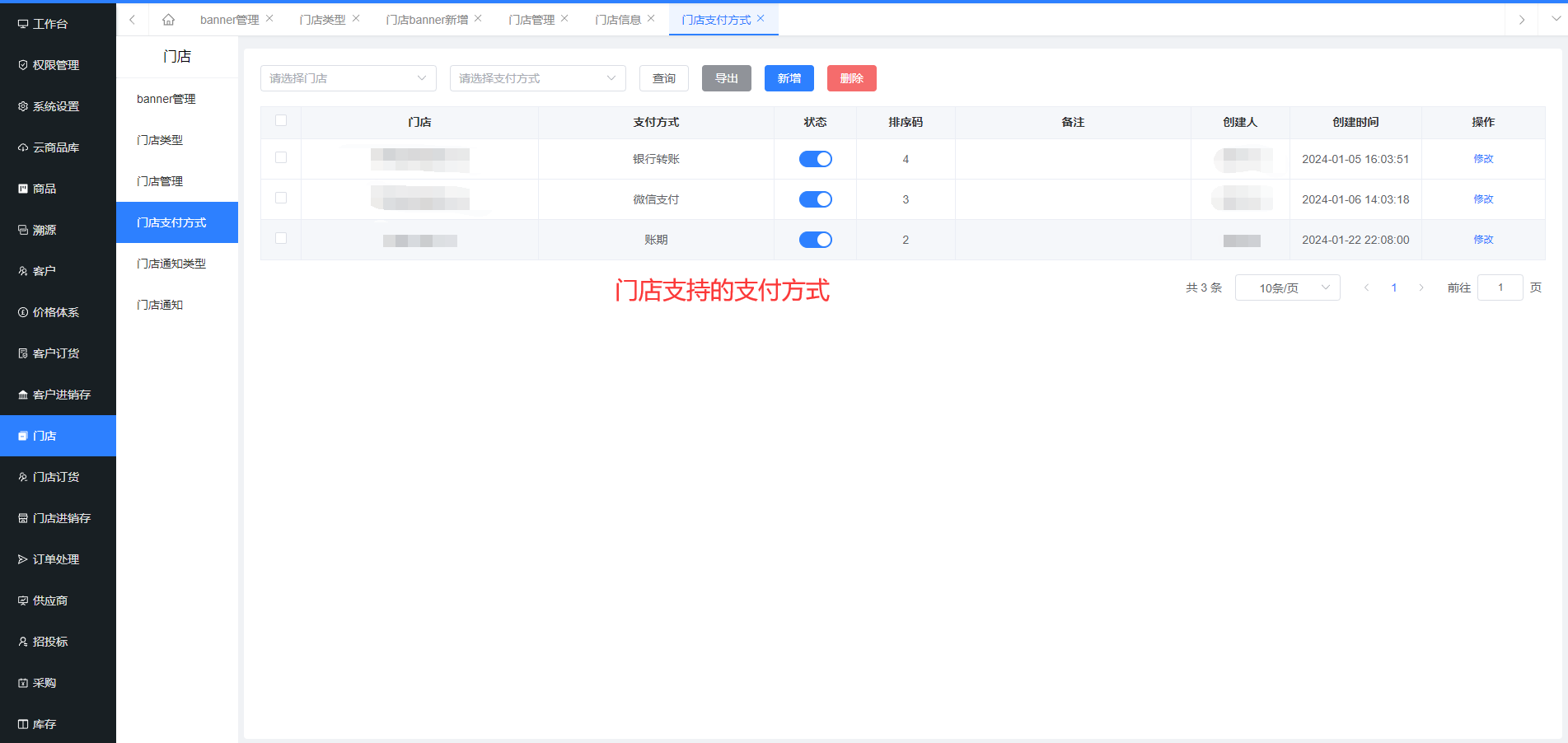Open 溯源 sidebar menu
This screenshot has width=1568, height=743.
pyautogui.click(x=58, y=230)
